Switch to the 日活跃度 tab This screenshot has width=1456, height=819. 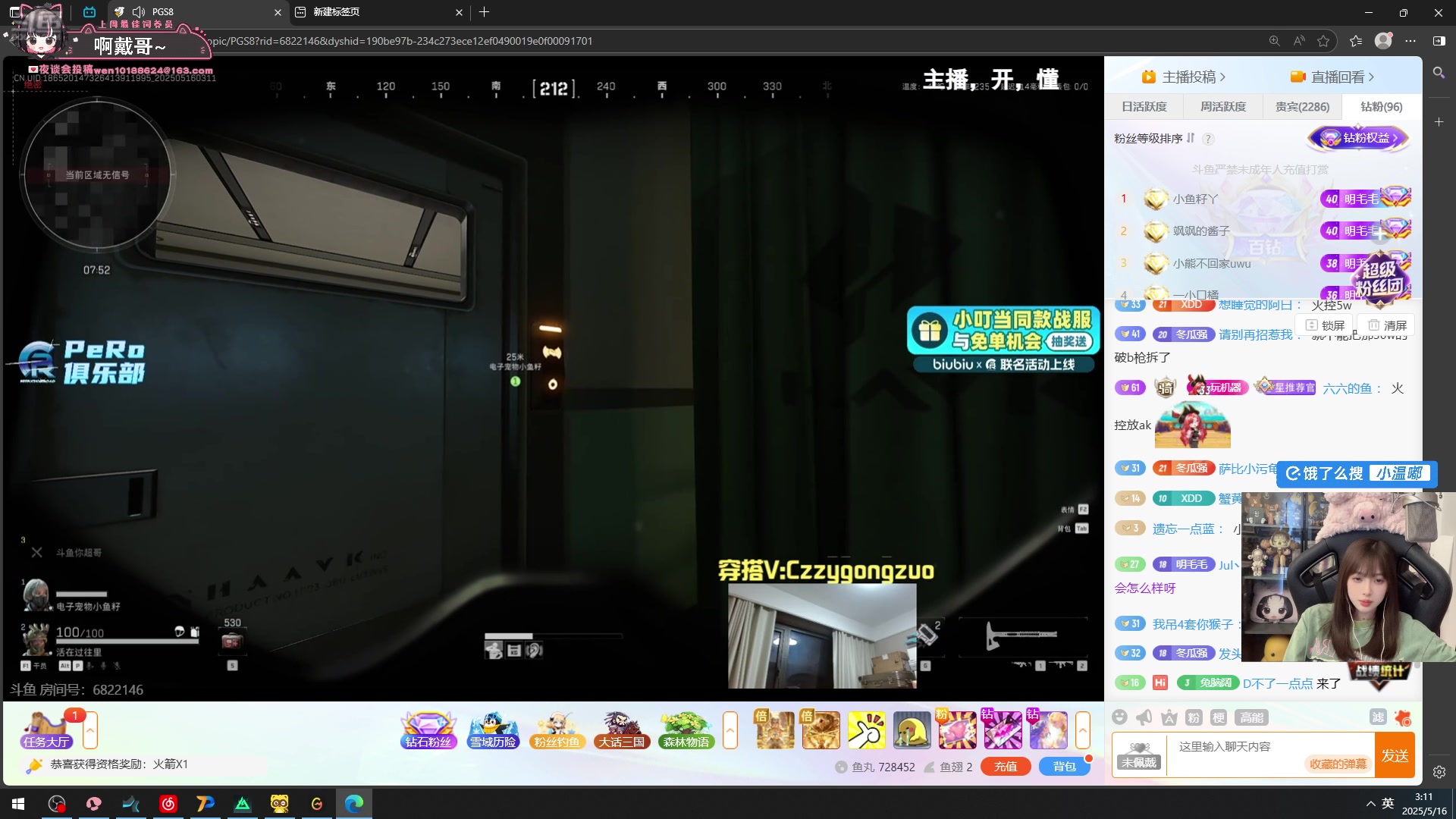pos(1144,107)
